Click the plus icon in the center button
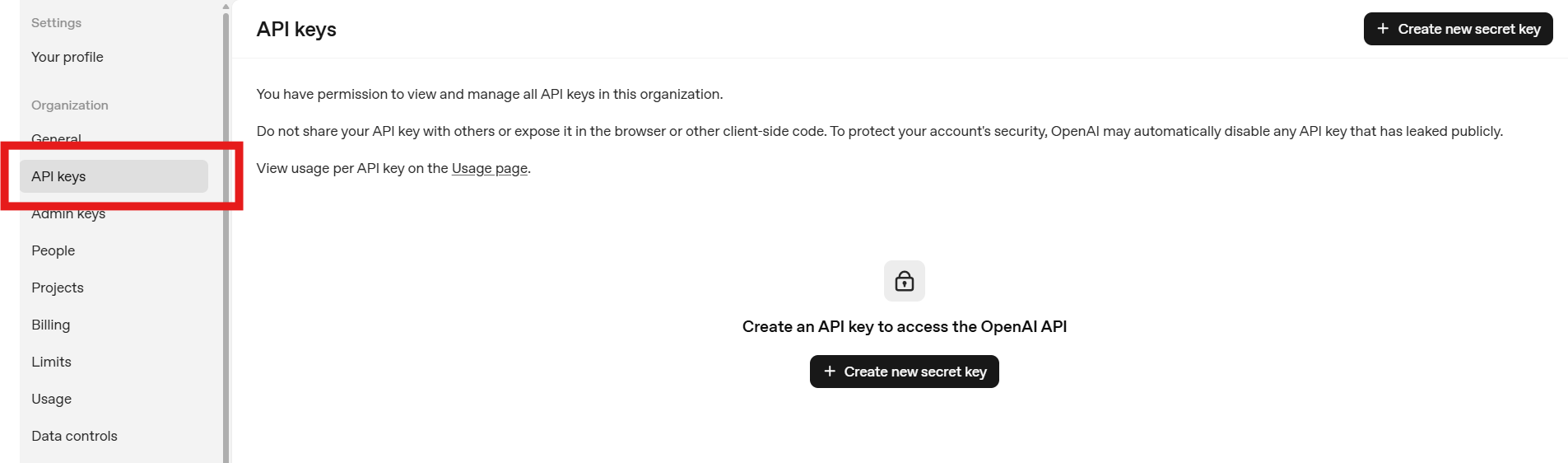The height and width of the screenshot is (463, 1568). [x=830, y=372]
